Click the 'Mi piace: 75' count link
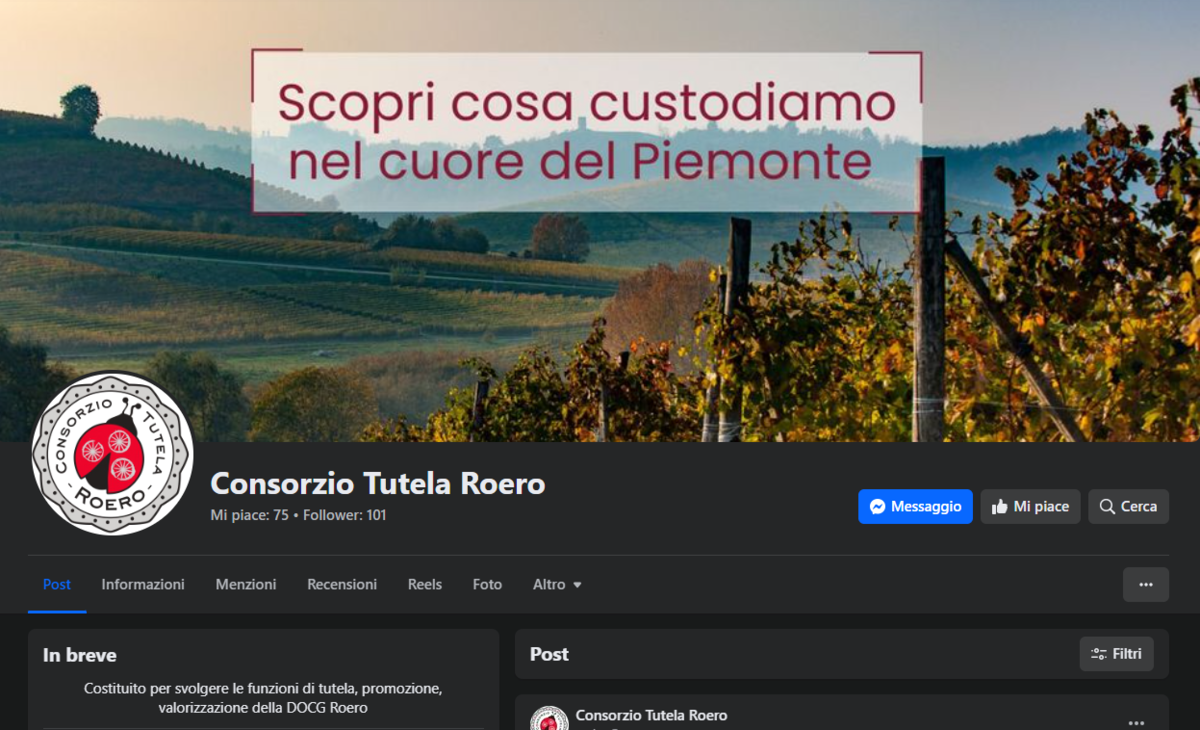The image size is (1200, 730). (249, 516)
